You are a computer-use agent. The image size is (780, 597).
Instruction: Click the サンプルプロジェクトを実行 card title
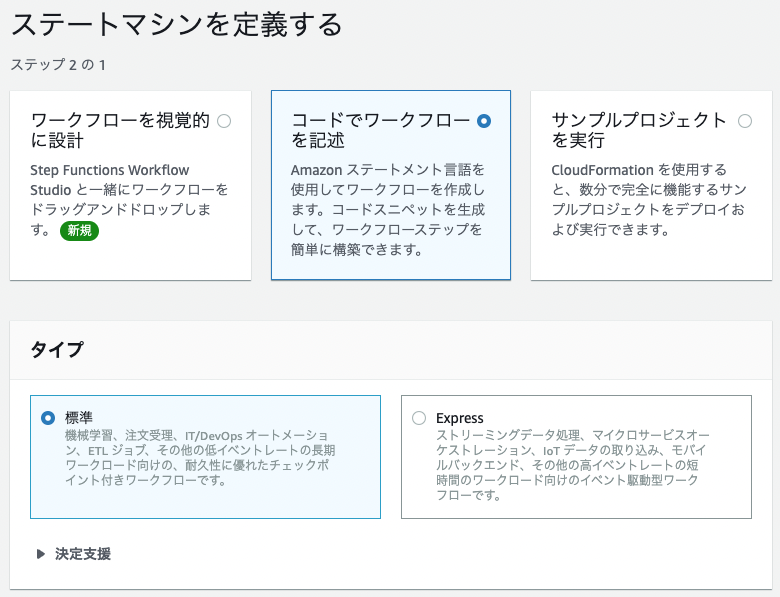639,130
